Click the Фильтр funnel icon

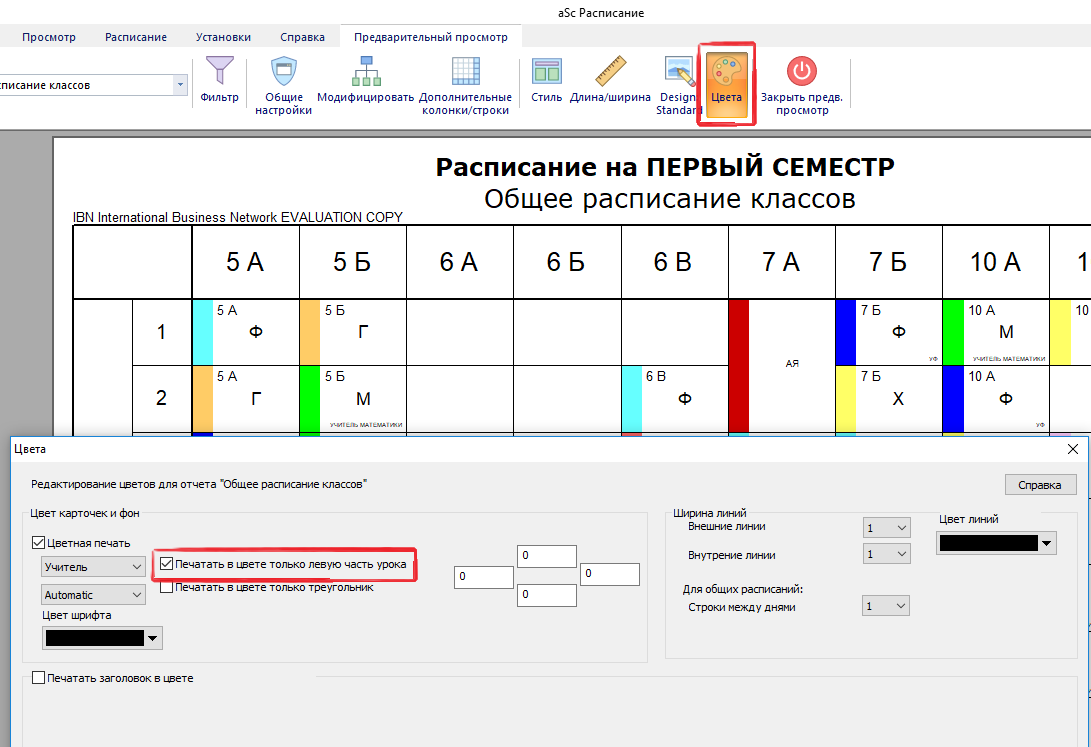coord(219,74)
